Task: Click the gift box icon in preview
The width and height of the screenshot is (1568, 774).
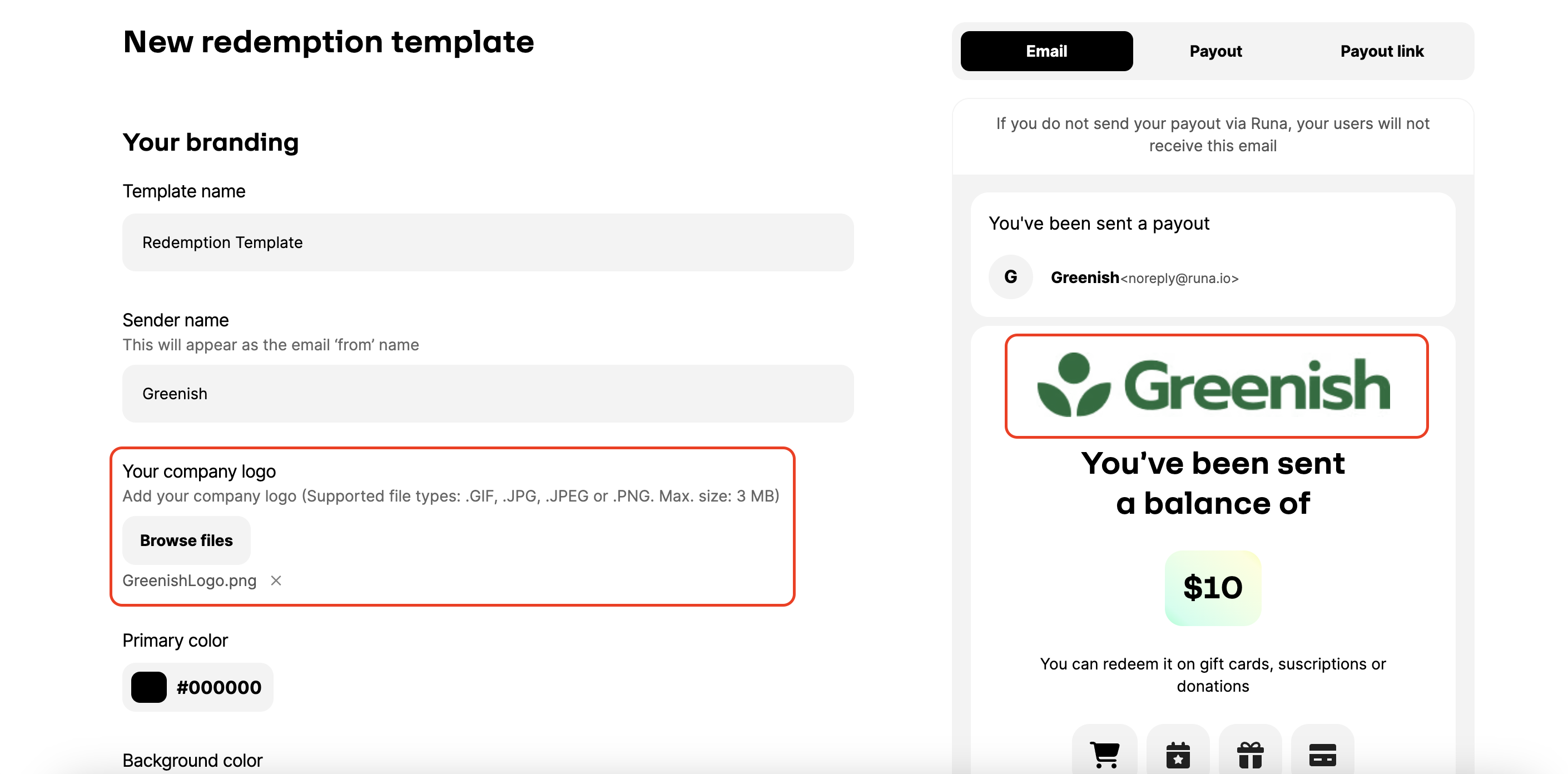Action: 1251,755
